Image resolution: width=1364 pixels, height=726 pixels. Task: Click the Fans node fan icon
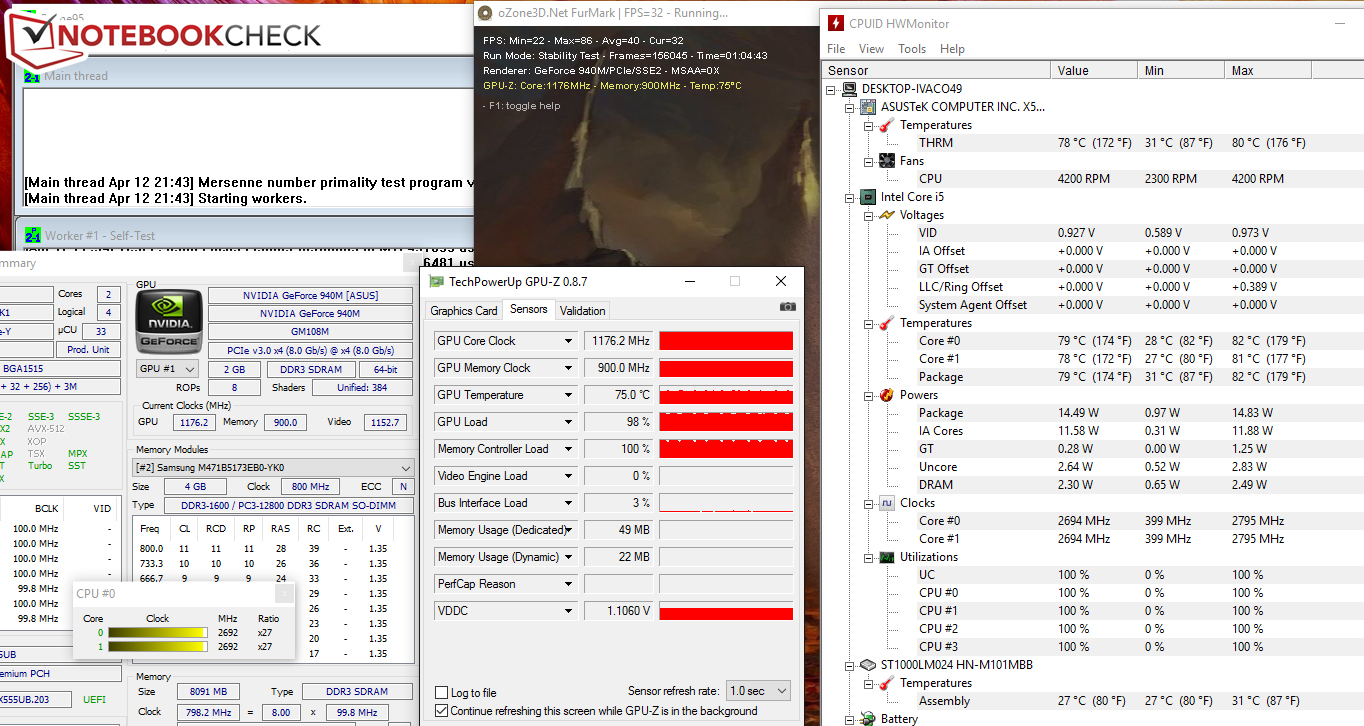coord(886,161)
